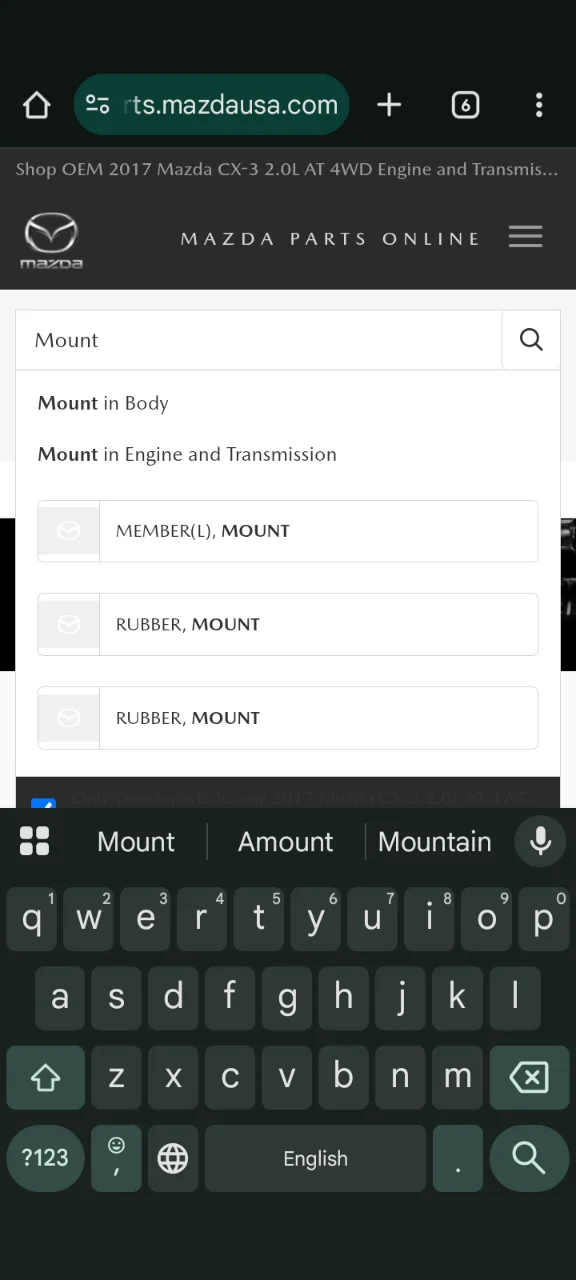The image size is (576, 1280).
Task: Open the keyboard apps grid menu
Action: pyautogui.click(x=34, y=841)
